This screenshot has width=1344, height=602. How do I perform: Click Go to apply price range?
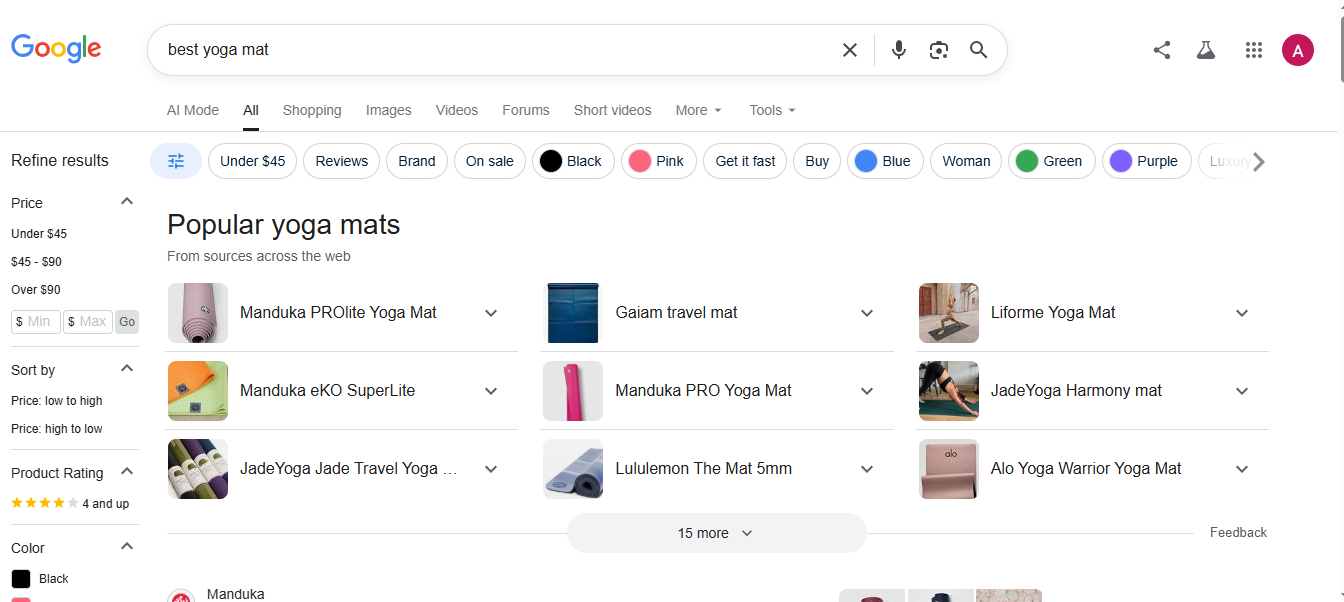[127, 322]
